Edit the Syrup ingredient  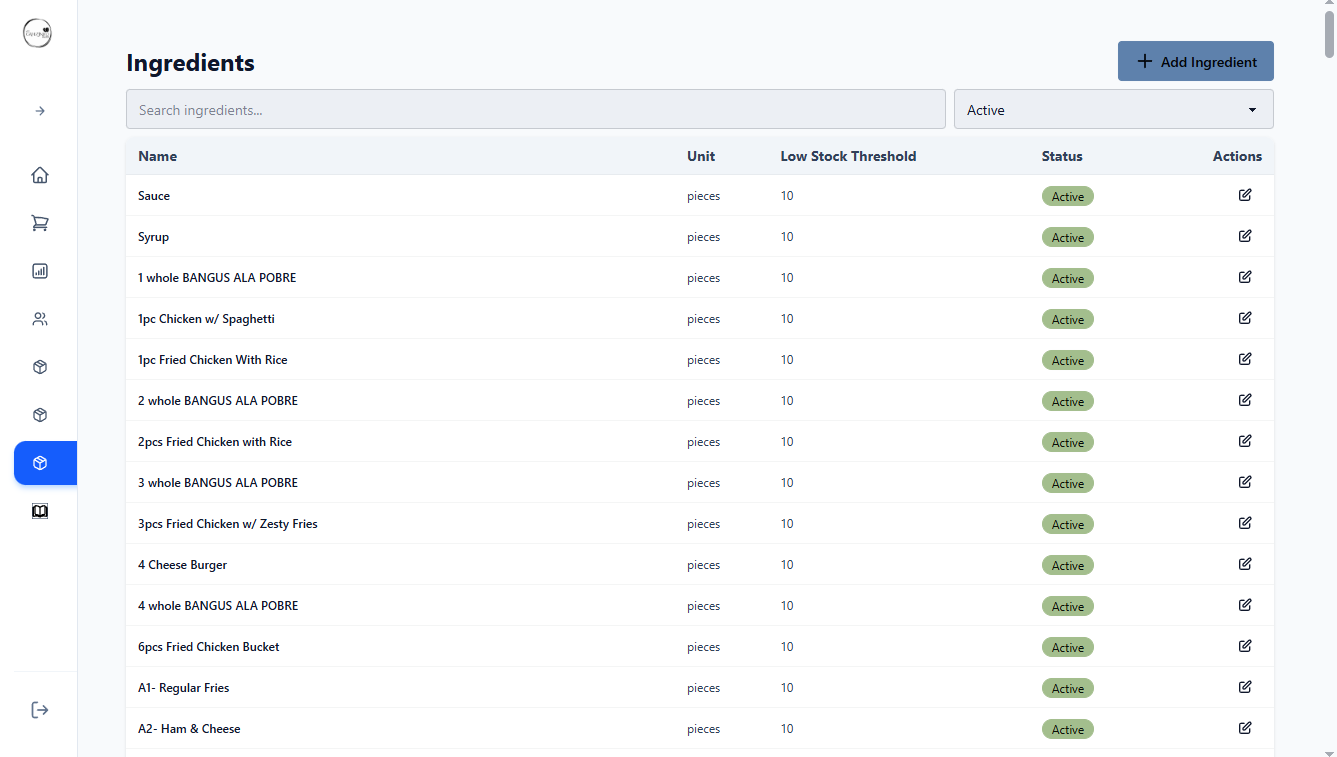point(1245,236)
